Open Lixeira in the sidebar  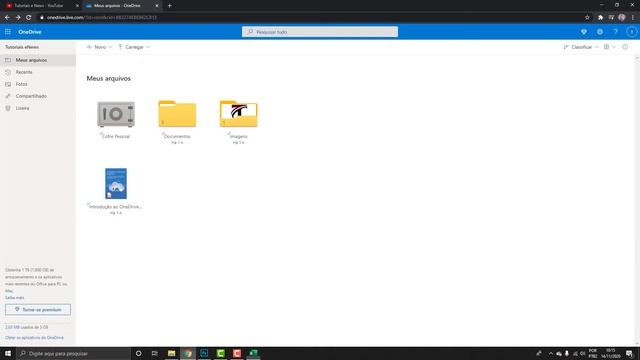tap(38, 108)
